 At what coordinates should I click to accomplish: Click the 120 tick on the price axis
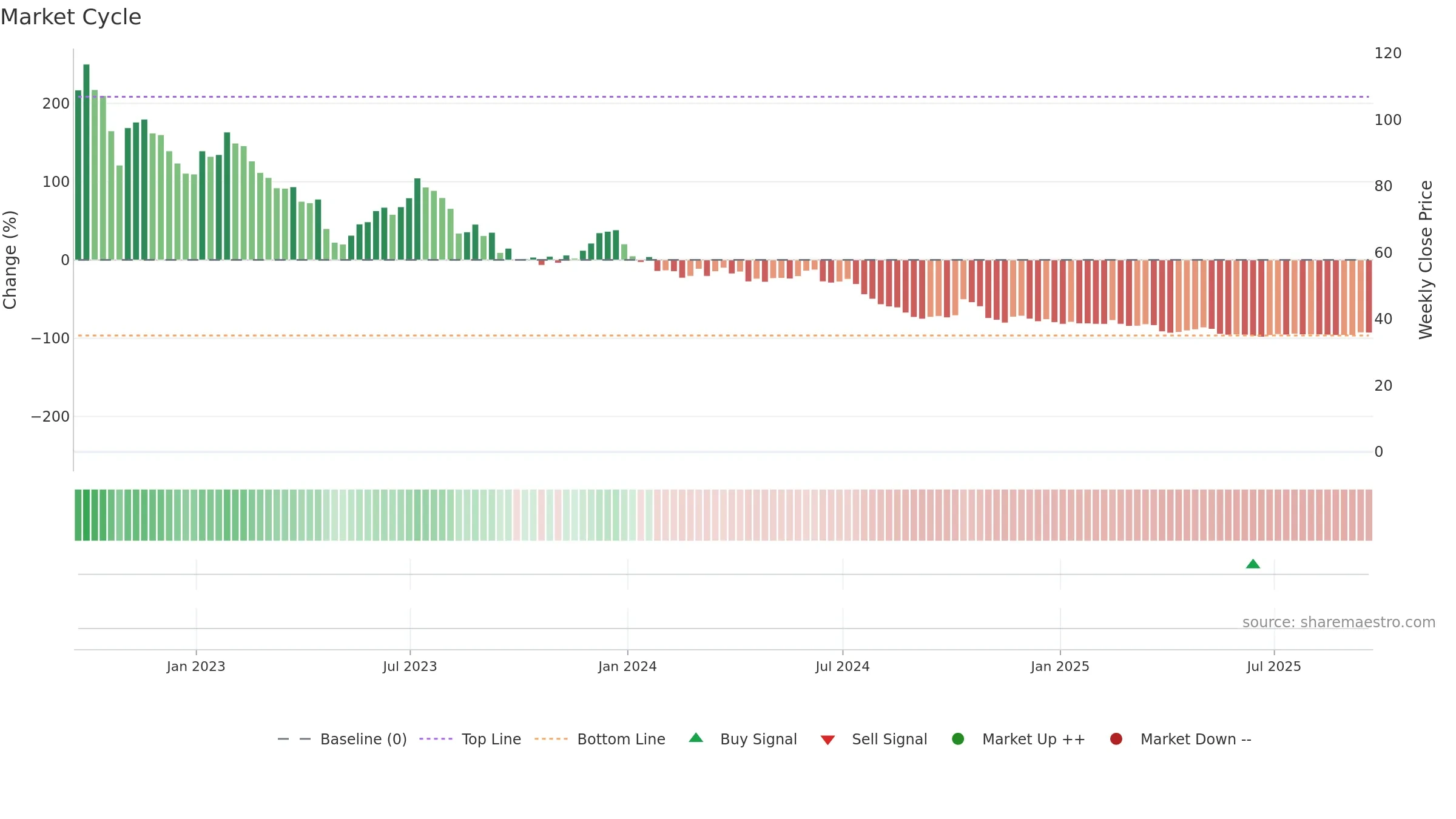click(x=1388, y=53)
